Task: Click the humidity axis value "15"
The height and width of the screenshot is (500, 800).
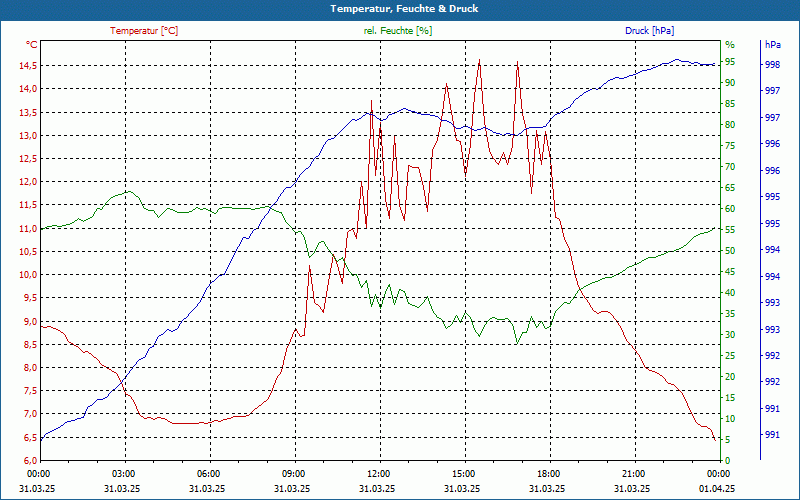Action: coord(730,397)
